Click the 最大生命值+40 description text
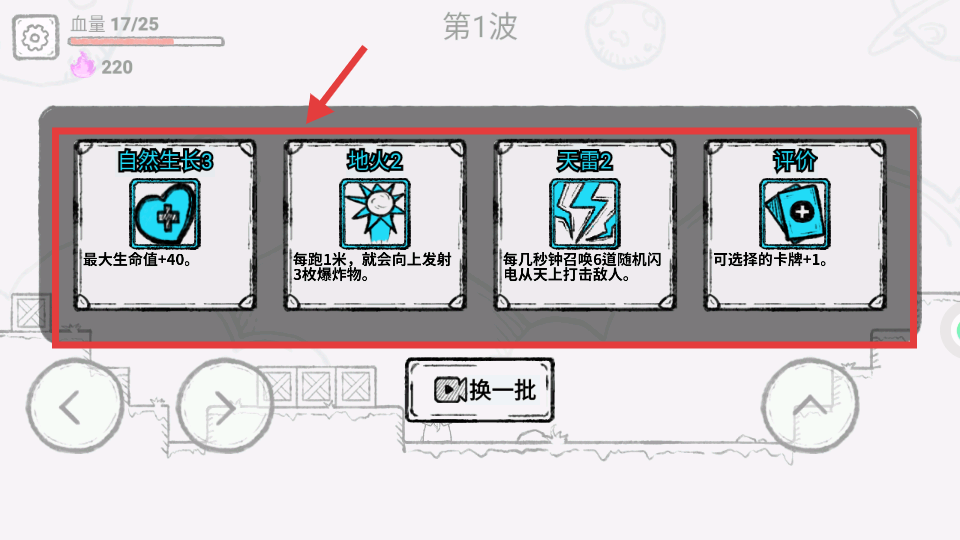 (x=138, y=260)
